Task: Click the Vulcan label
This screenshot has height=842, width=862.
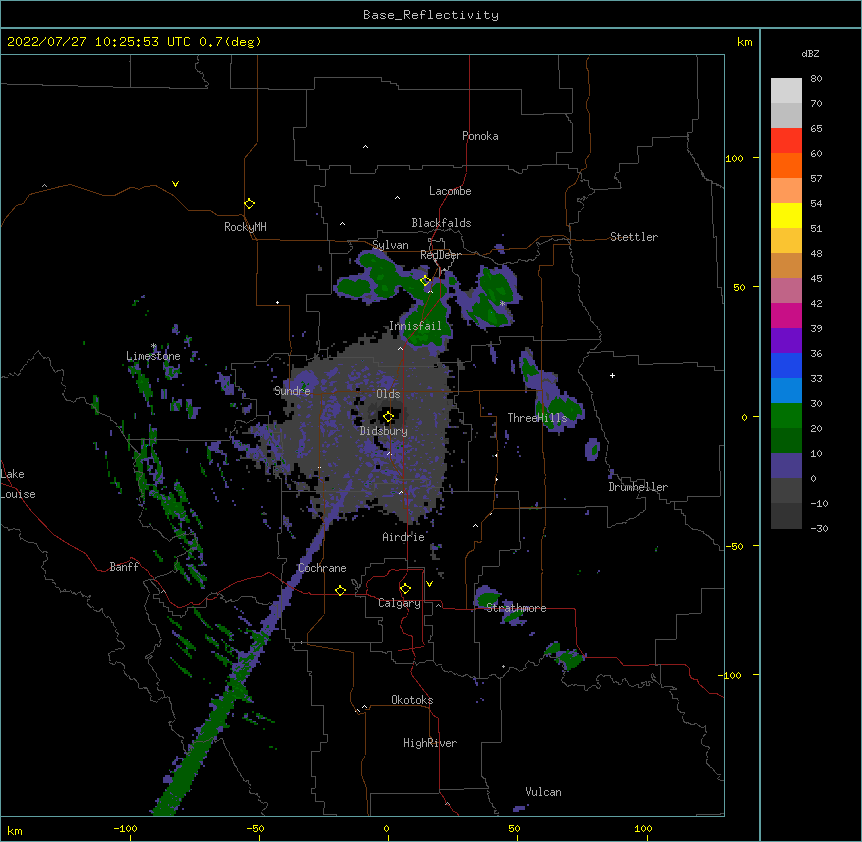Action: pos(543,792)
